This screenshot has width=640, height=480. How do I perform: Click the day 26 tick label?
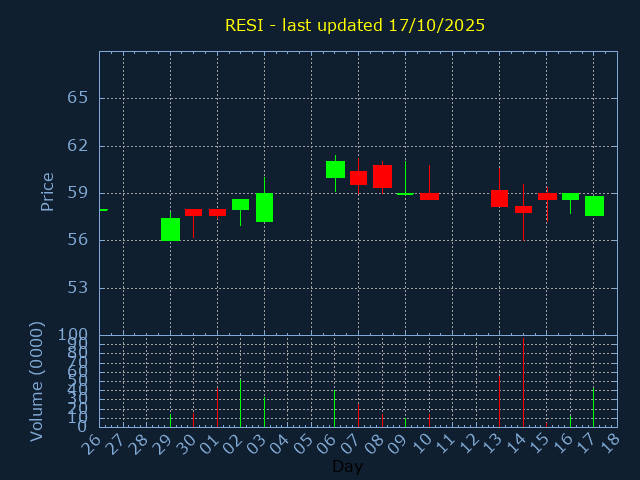click(x=92, y=442)
